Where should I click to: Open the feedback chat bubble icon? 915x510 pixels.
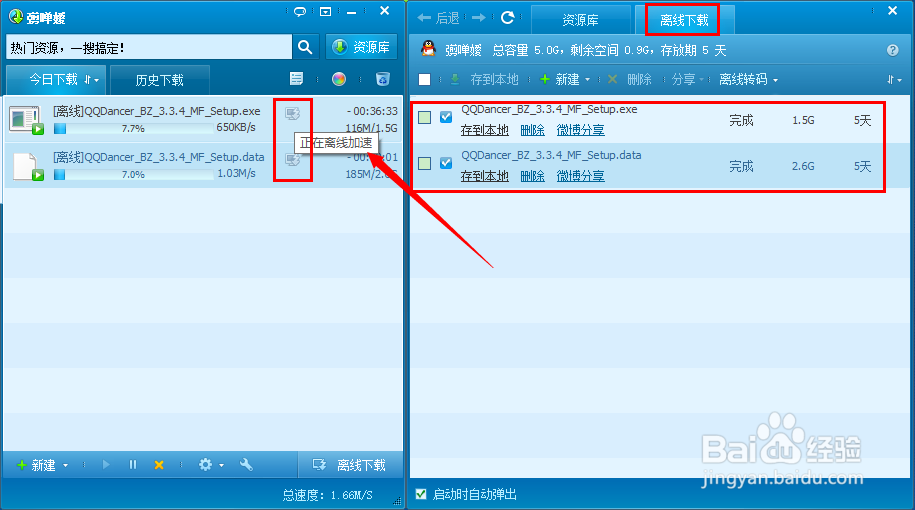[300, 12]
